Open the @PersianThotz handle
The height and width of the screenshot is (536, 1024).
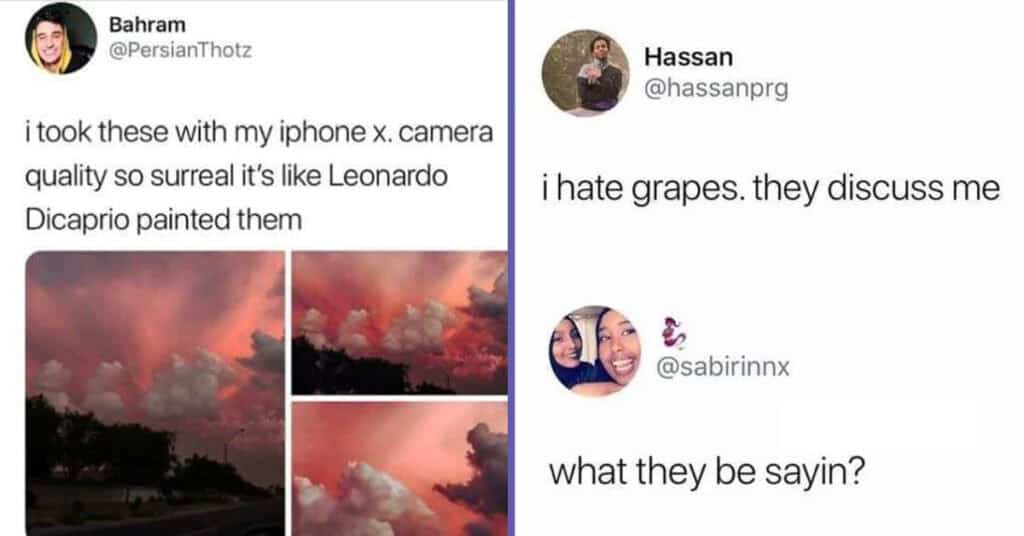[180, 50]
